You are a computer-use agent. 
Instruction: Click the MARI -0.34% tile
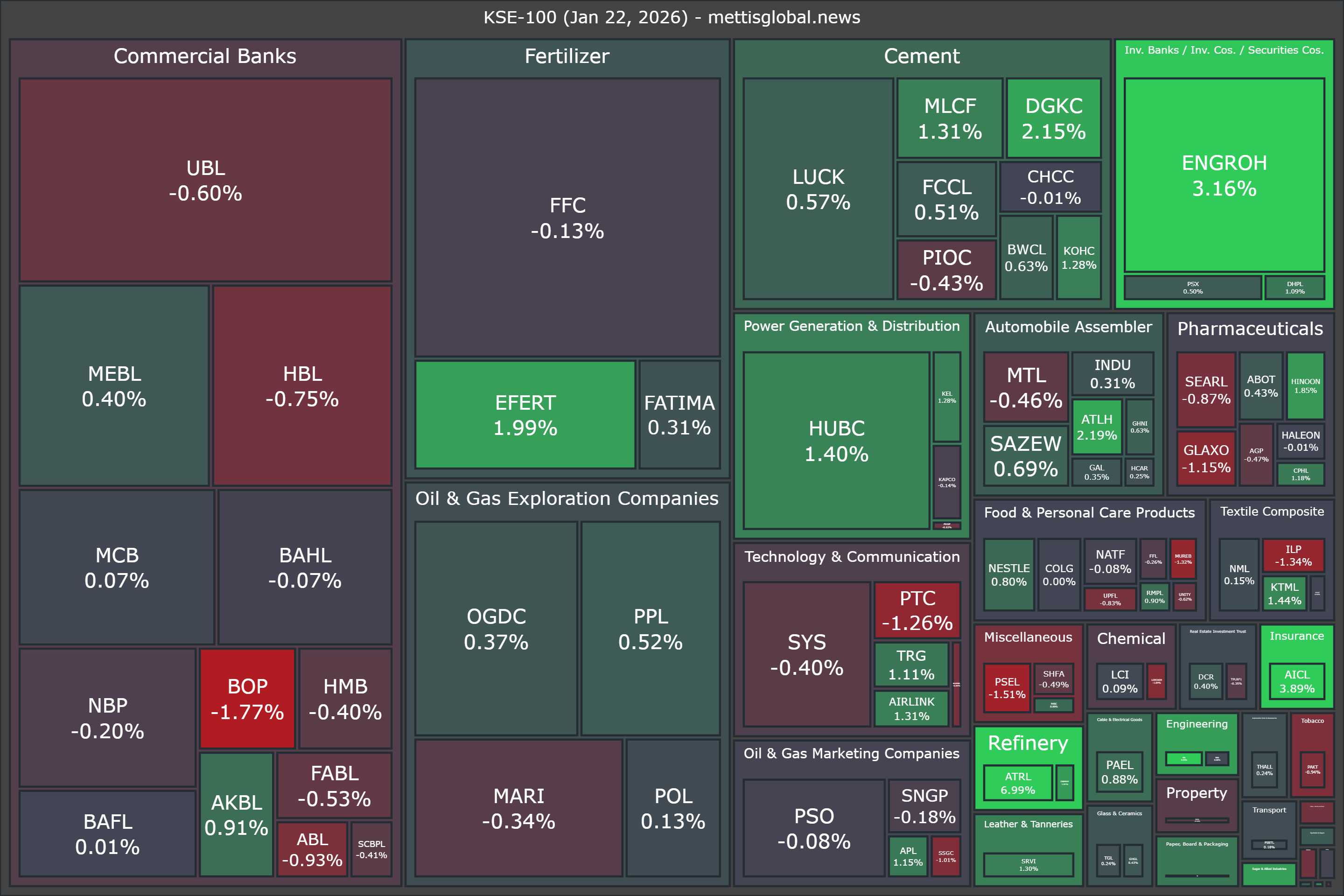[518, 808]
